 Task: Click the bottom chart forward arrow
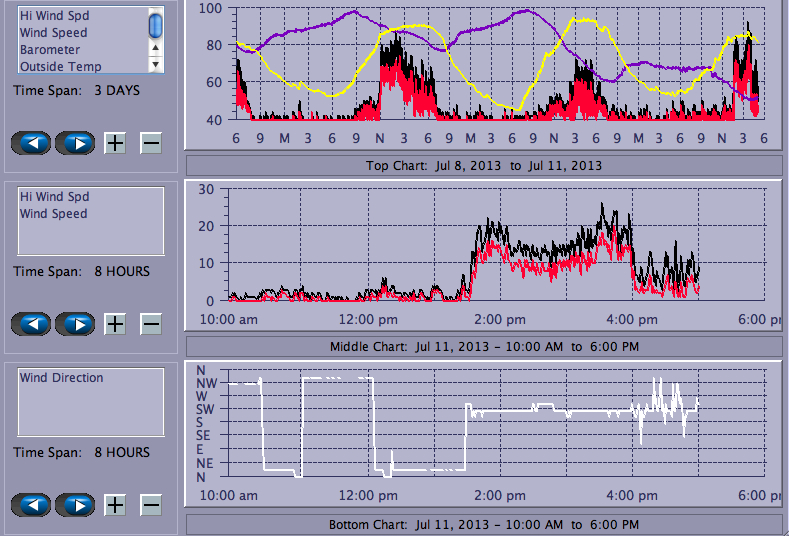75,505
